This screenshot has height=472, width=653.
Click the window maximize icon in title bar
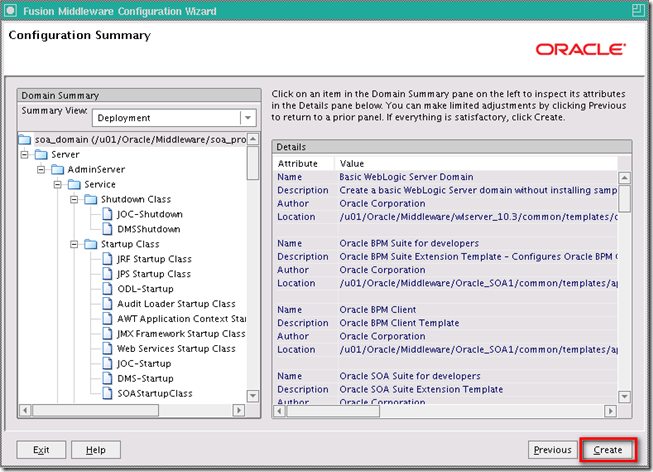[638, 10]
